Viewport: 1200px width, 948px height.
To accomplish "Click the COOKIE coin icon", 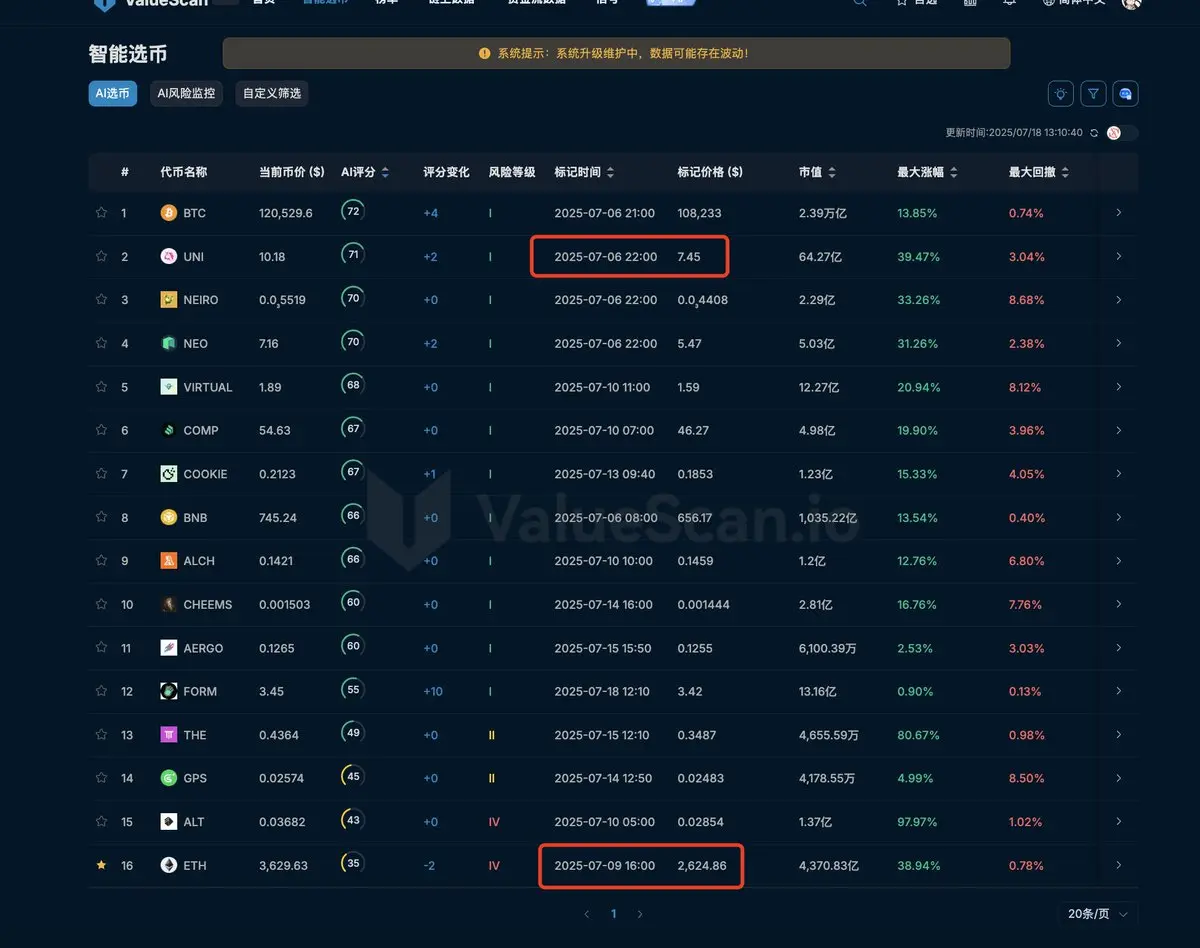I will coord(169,474).
